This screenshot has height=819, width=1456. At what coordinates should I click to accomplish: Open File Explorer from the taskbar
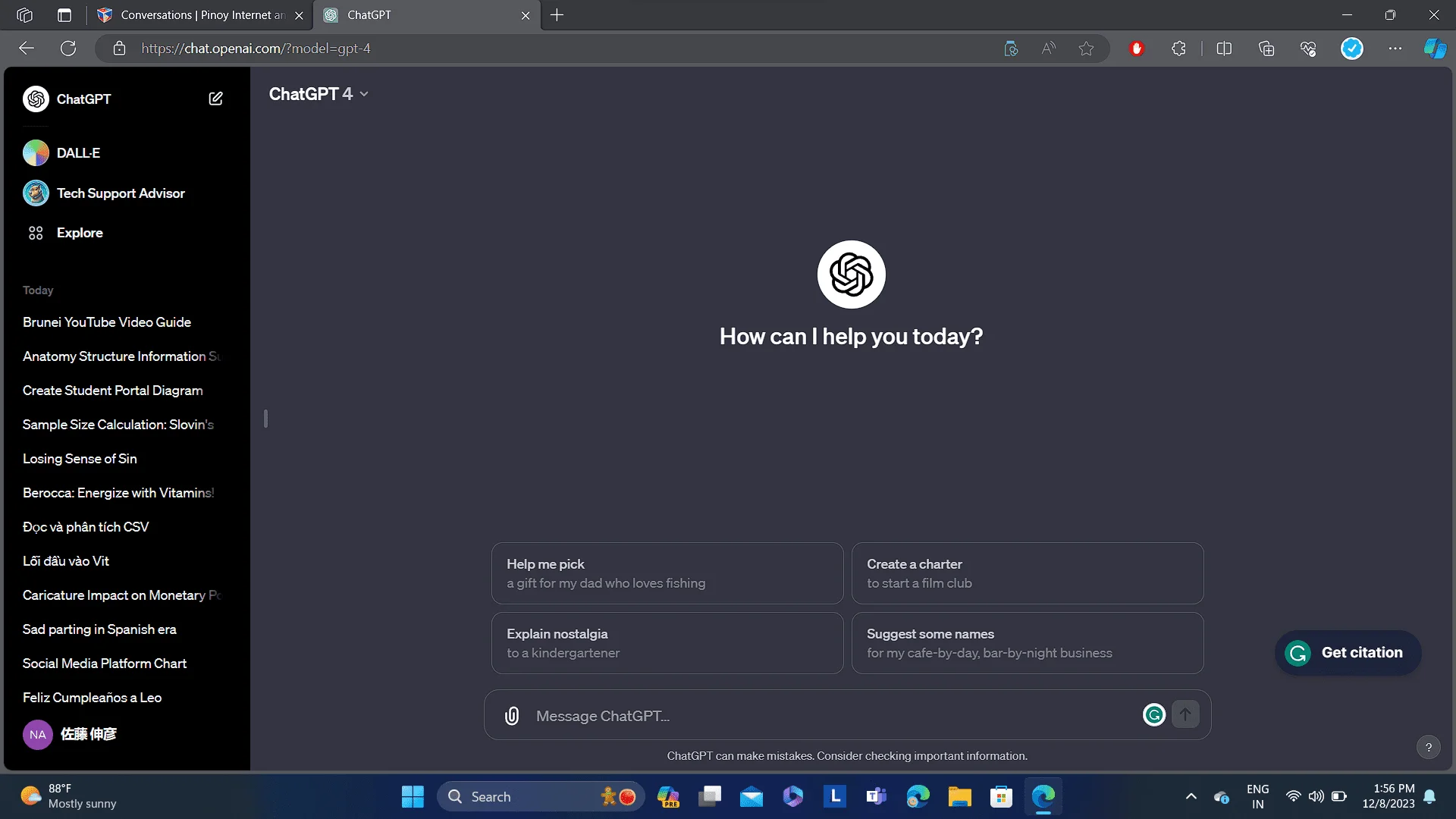tap(959, 796)
